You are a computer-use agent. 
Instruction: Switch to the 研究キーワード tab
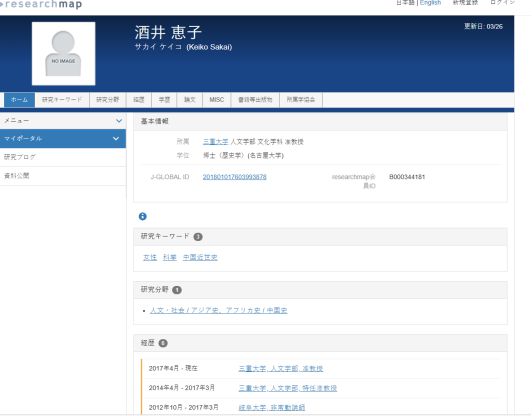tap(62, 100)
